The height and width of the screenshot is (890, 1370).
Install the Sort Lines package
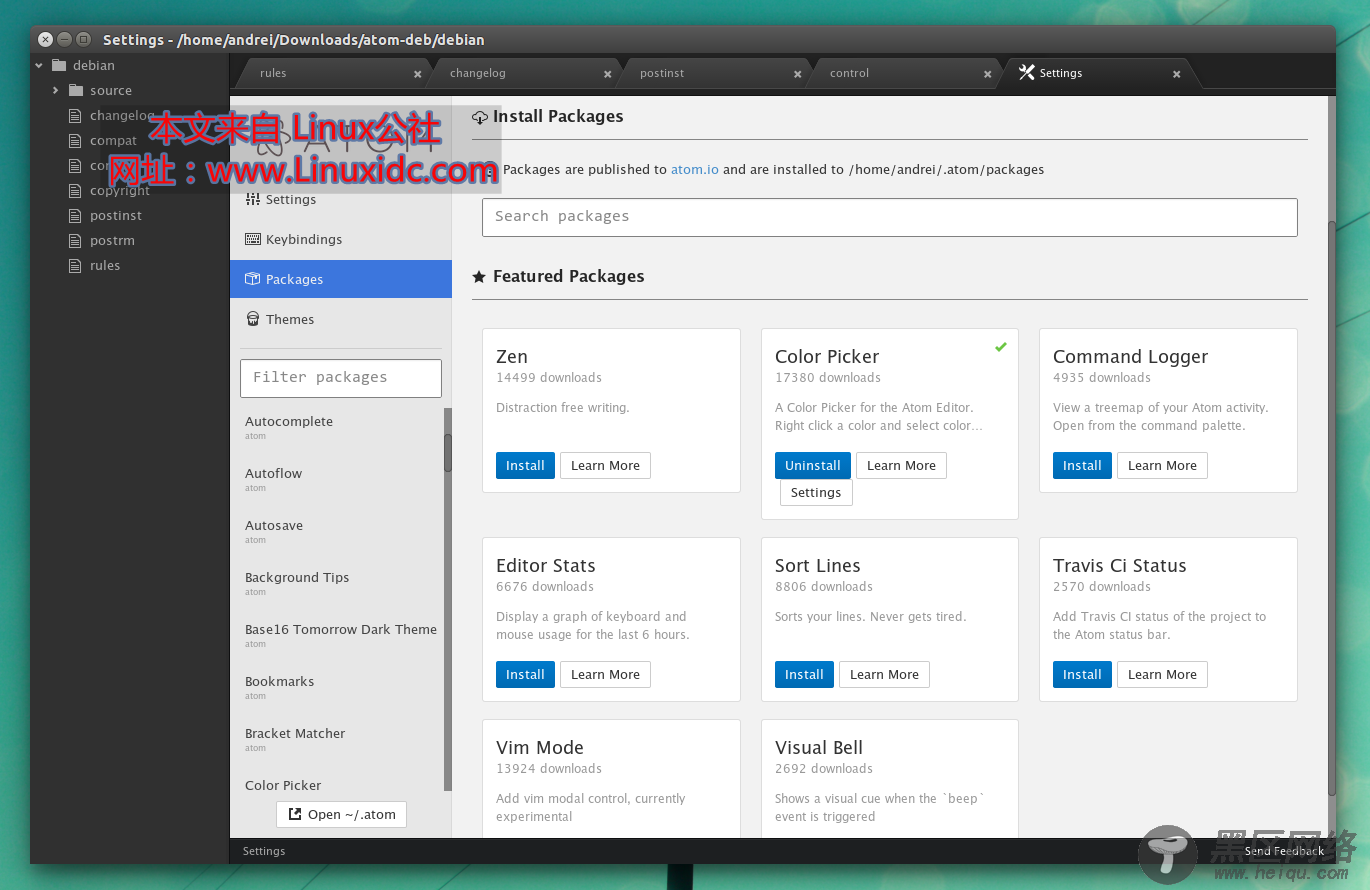(804, 675)
